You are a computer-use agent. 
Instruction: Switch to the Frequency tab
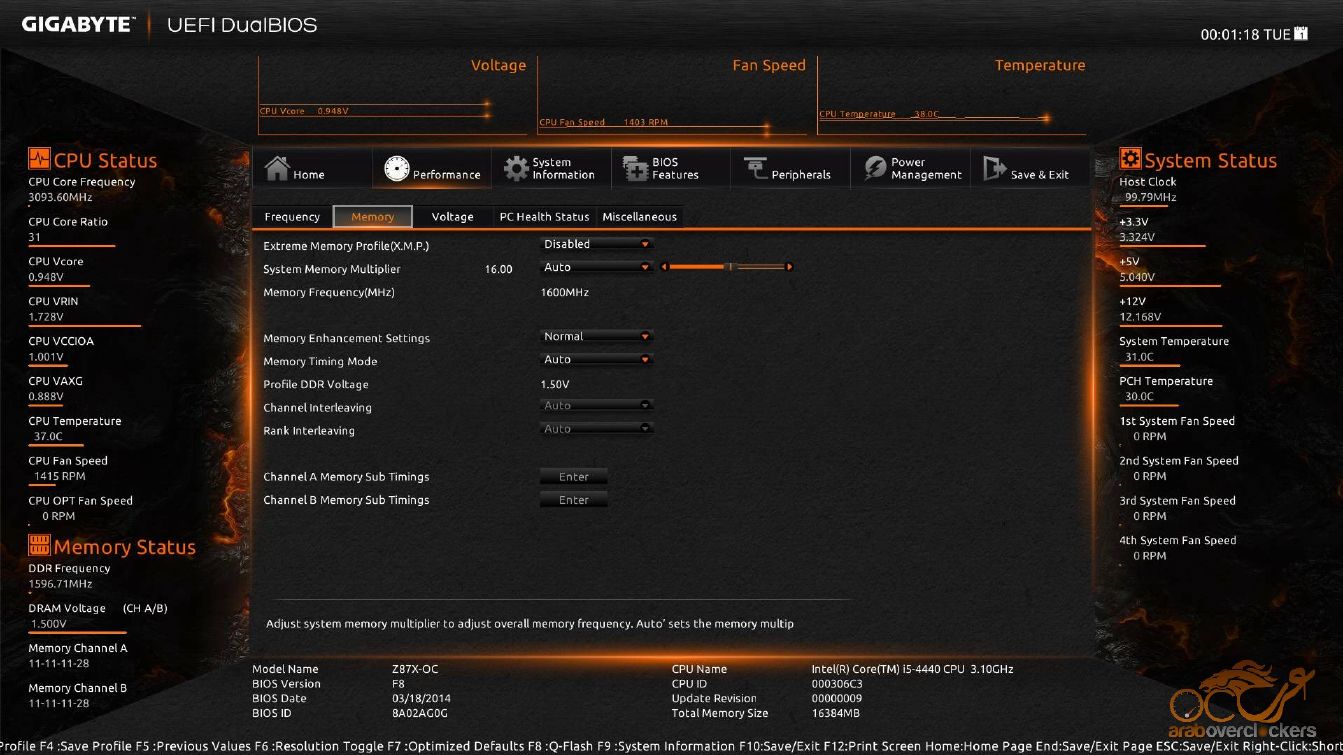(292, 217)
